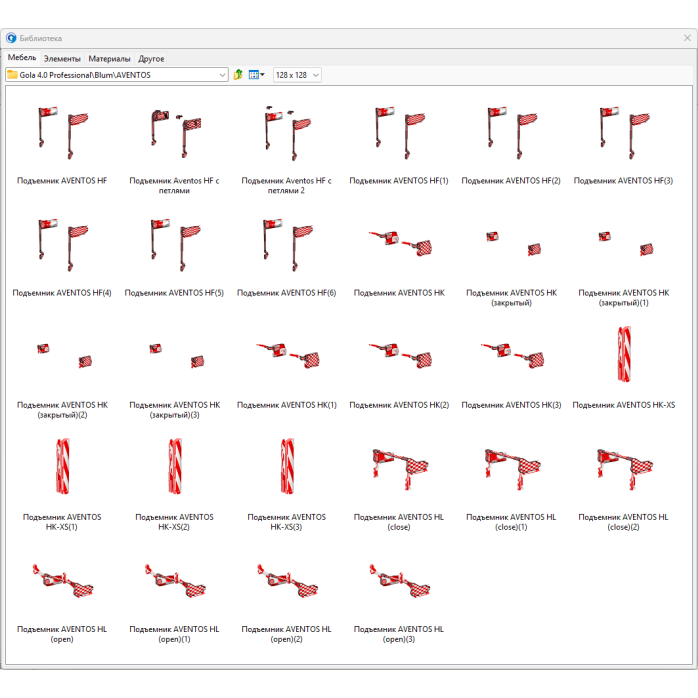Select the Подъемник AVENTOS HF thumbnail

(62, 132)
